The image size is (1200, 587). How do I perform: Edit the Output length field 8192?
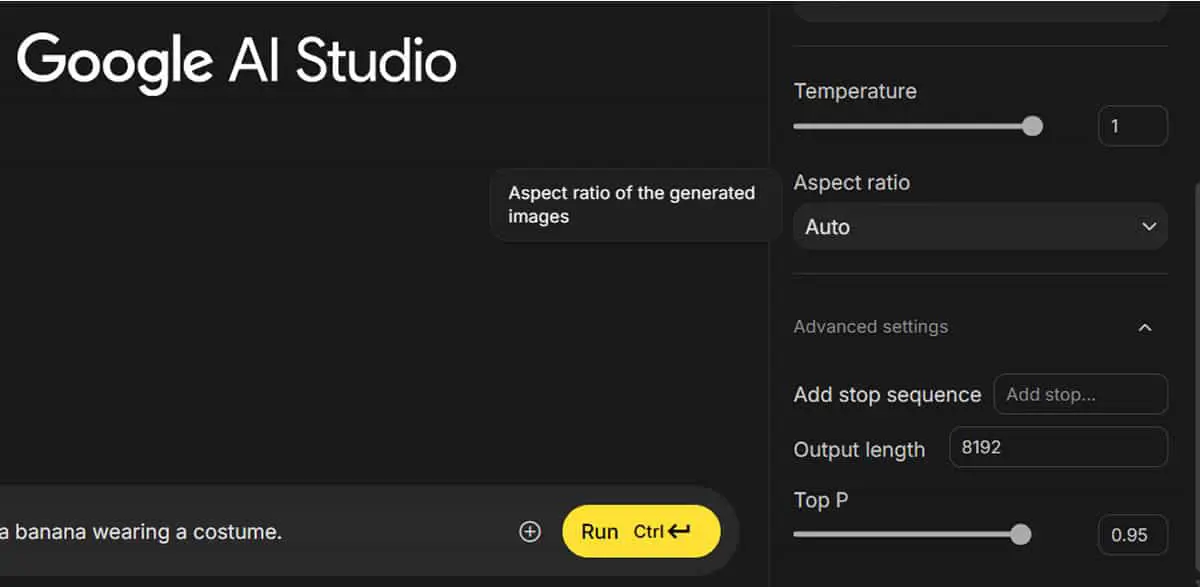[1058, 447]
